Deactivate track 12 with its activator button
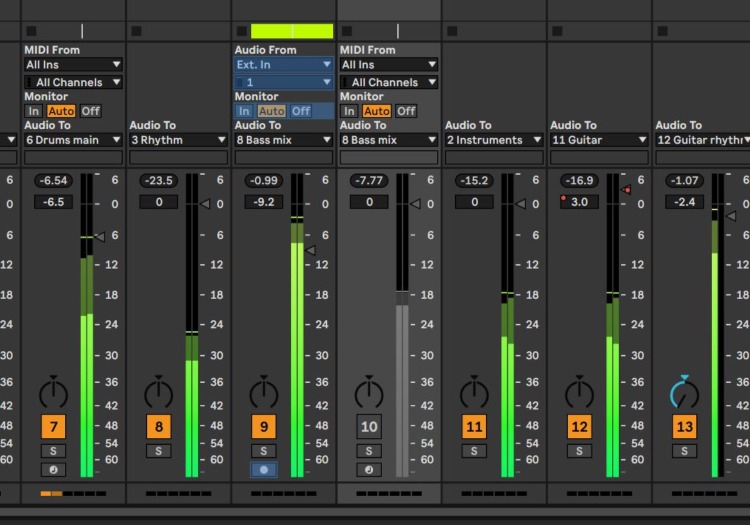This screenshot has height=525, width=750. (x=579, y=427)
